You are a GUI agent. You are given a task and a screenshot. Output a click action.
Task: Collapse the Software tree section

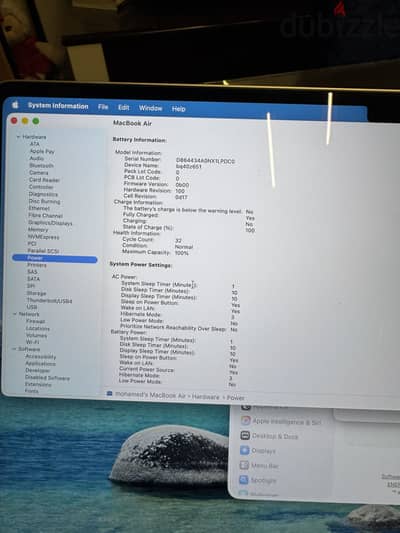click(14, 349)
